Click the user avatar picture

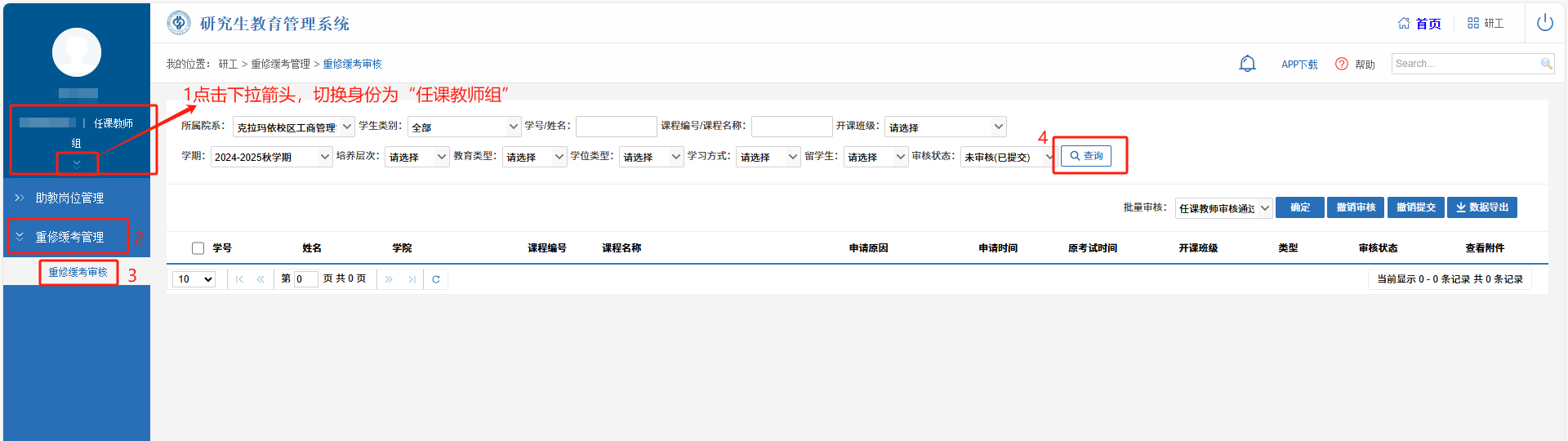[77, 52]
